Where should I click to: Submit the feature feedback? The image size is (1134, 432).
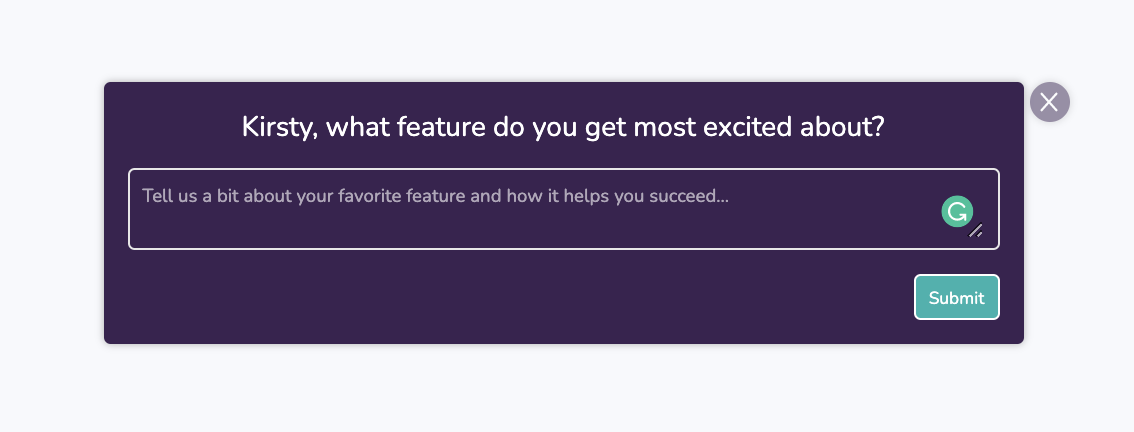tap(956, 297)
